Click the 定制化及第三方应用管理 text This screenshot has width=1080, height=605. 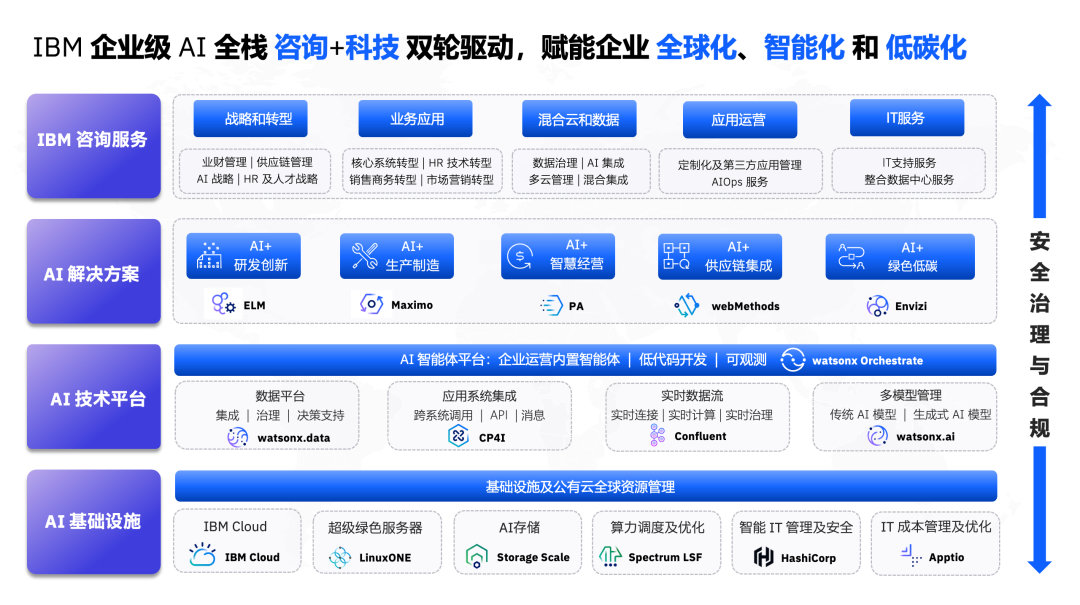740,165
